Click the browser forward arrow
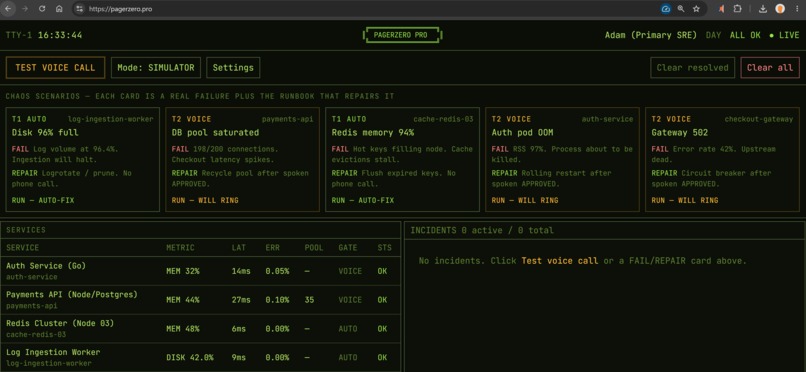The width and height of the screenshot is (806, 372). coord(25,9)
